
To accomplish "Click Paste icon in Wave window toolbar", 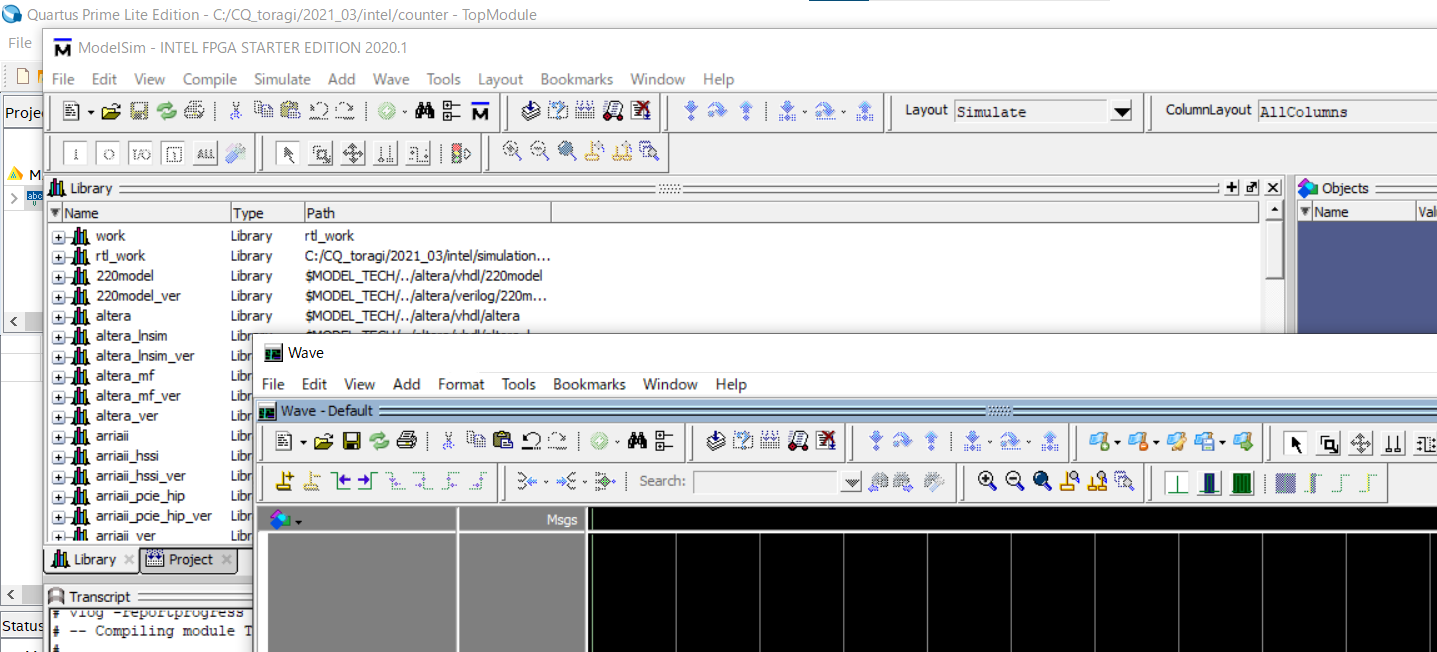I will 502,441.
